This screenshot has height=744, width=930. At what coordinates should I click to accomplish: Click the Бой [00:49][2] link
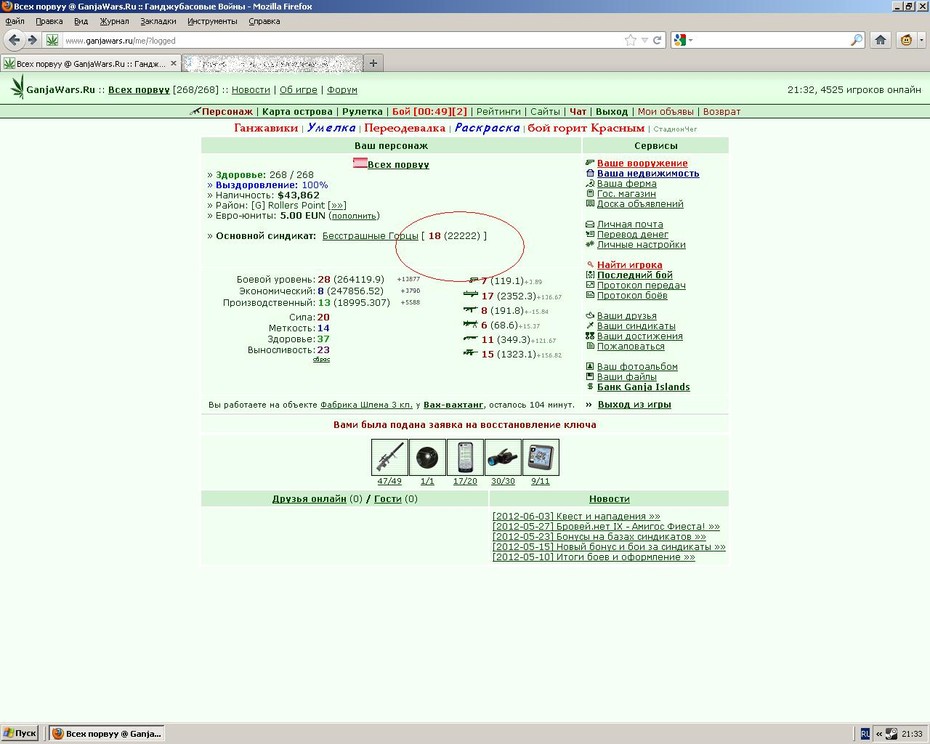pos(429,112)
